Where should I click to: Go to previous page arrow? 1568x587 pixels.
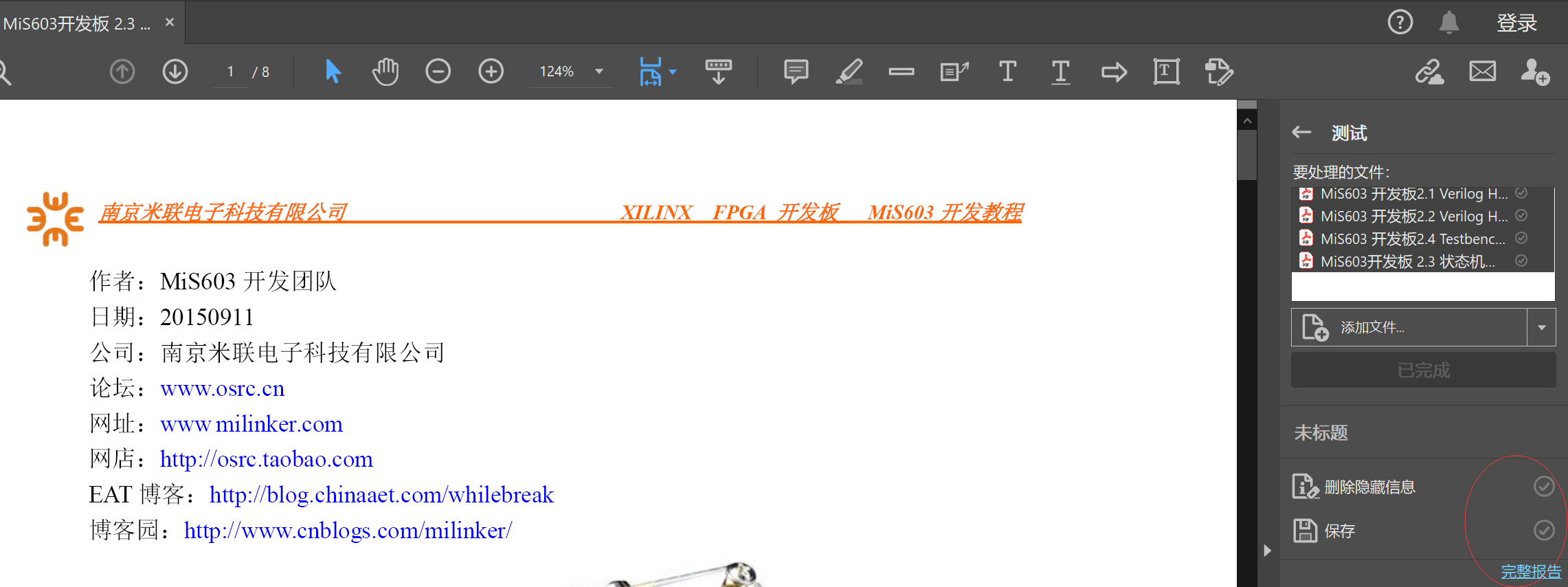tap(122, 71)
